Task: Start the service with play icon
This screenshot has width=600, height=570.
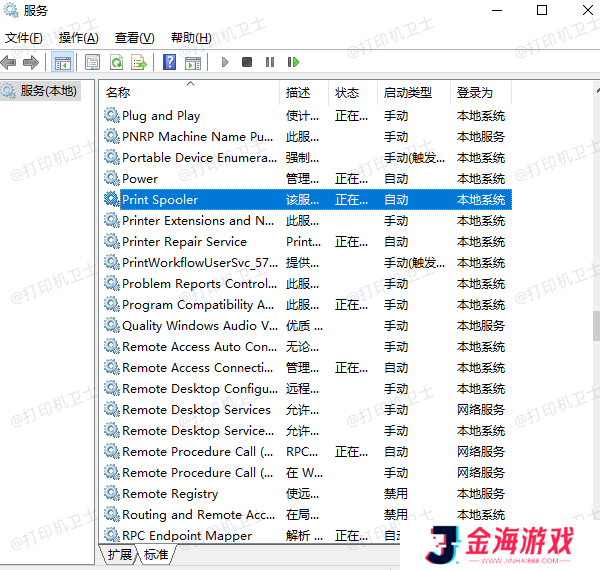Action: (225, 62)
